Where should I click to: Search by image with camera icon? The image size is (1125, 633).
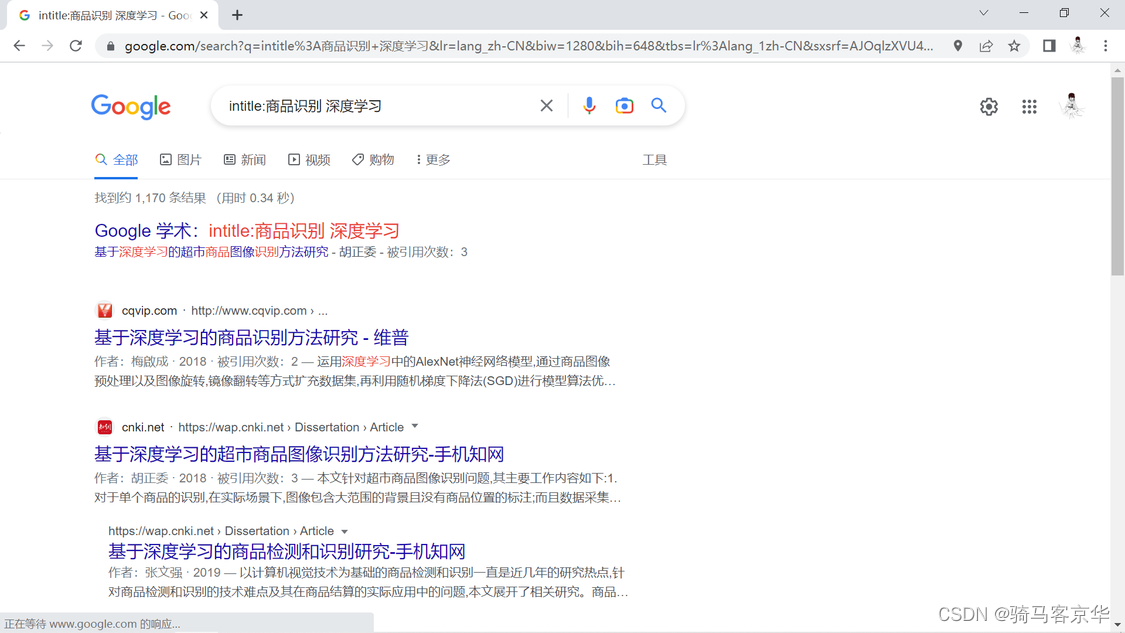624,106
